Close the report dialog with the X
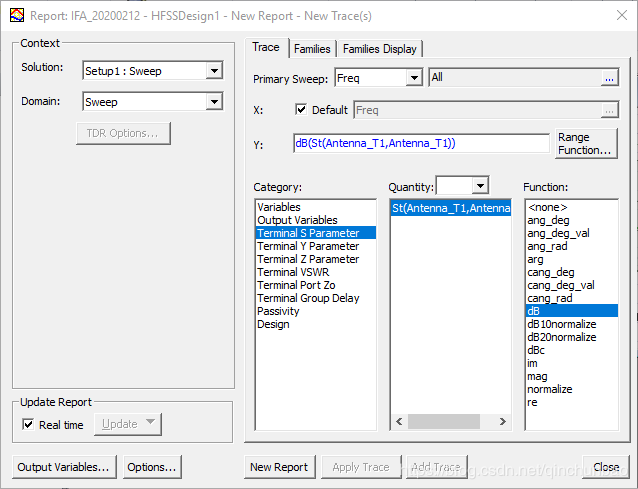 point(622,15)
